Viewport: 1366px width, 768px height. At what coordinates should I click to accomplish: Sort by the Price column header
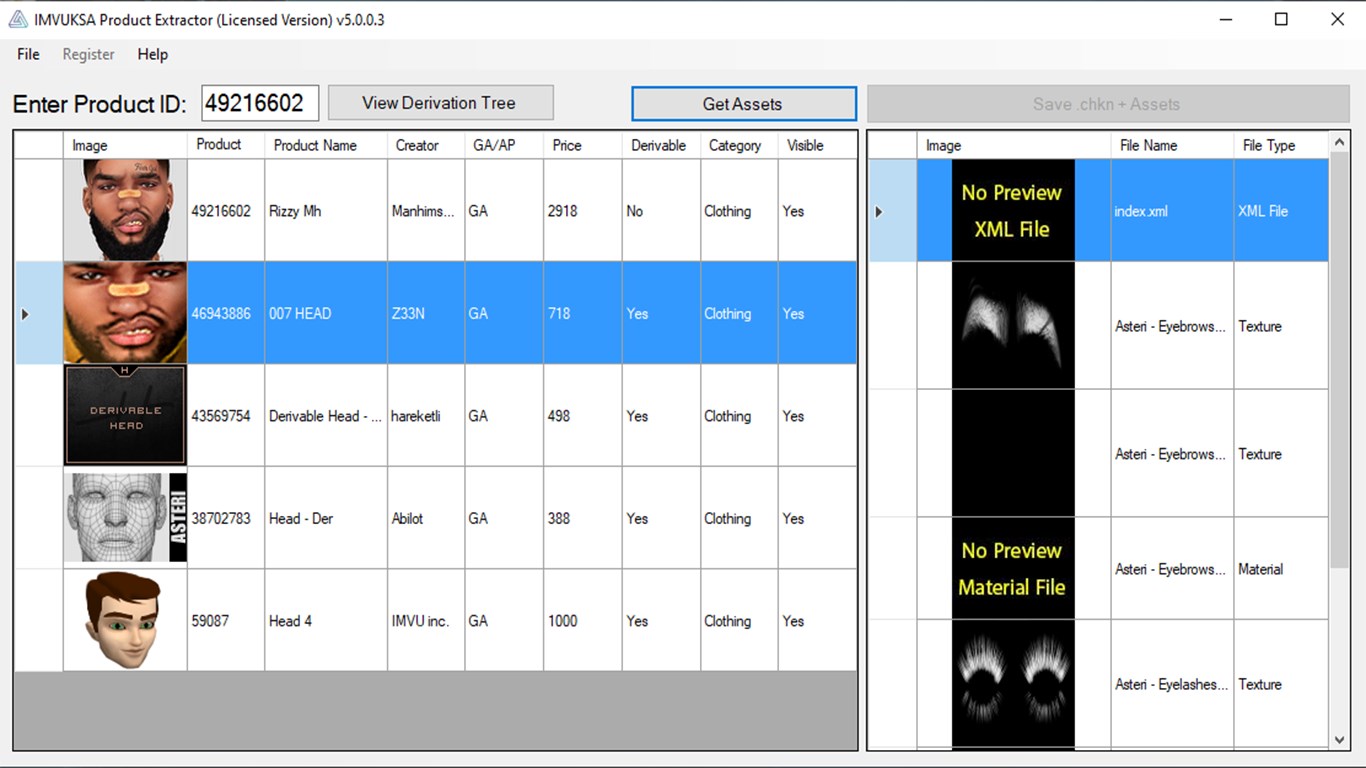pyautogui.click(x=583, y=145)
